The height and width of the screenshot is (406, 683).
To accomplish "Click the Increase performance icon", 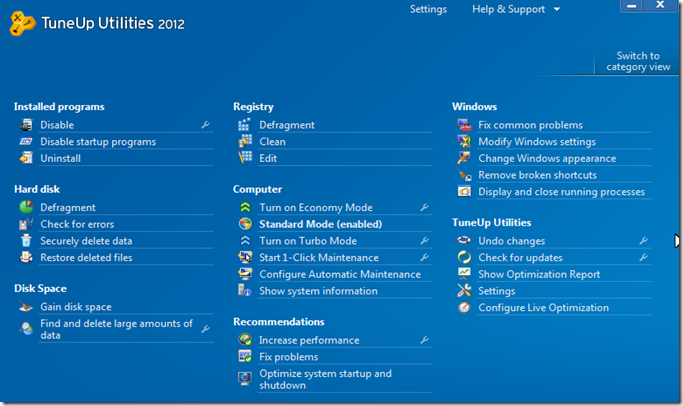I will pos(245,339).
